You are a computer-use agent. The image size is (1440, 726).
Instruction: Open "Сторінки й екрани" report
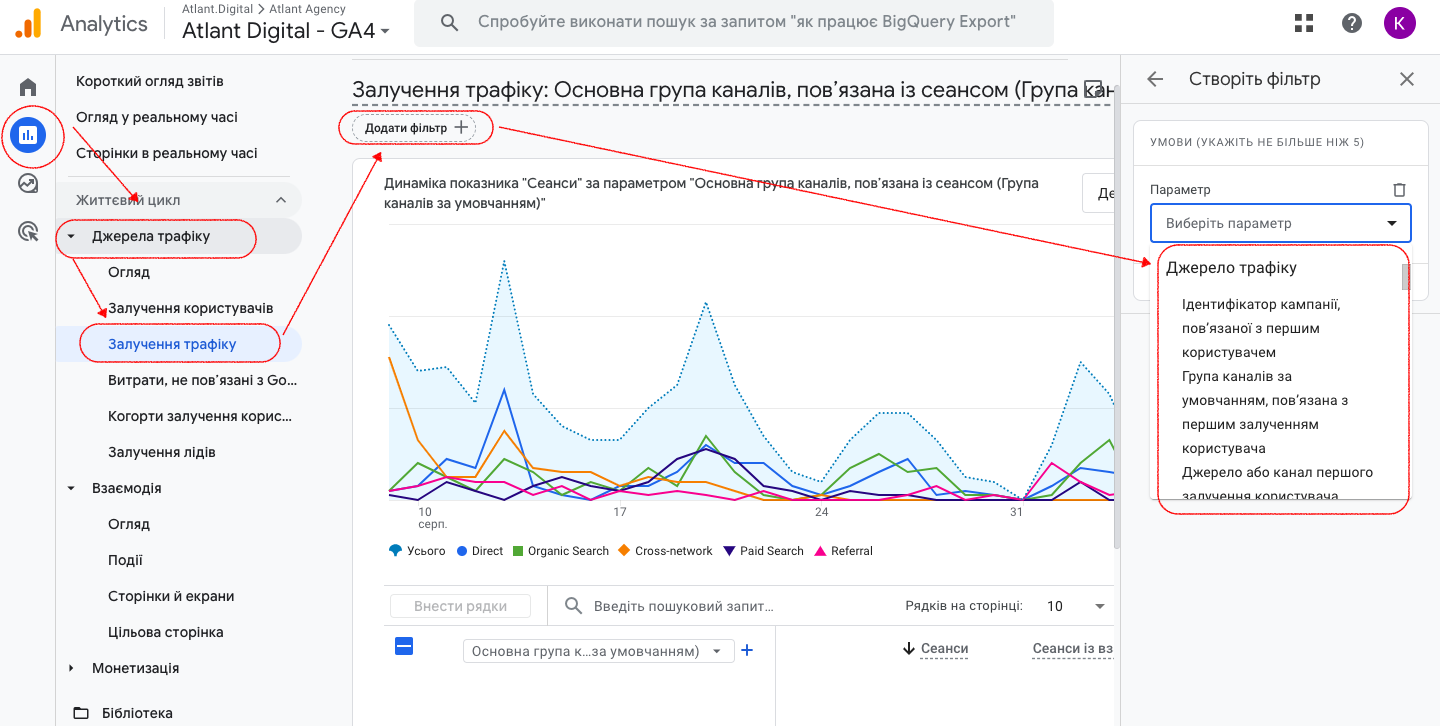pos(171,596)
